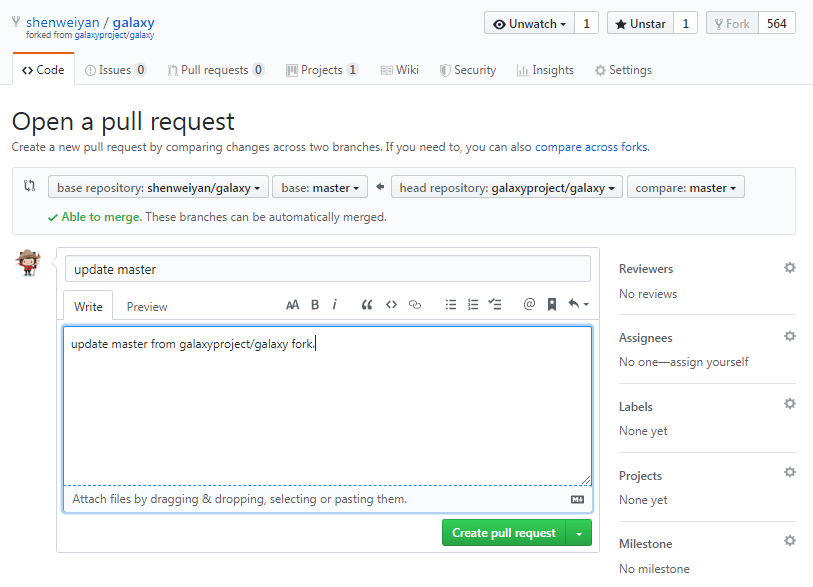
Task: Click the stargazers count next to Unstar
Action: 685,23
